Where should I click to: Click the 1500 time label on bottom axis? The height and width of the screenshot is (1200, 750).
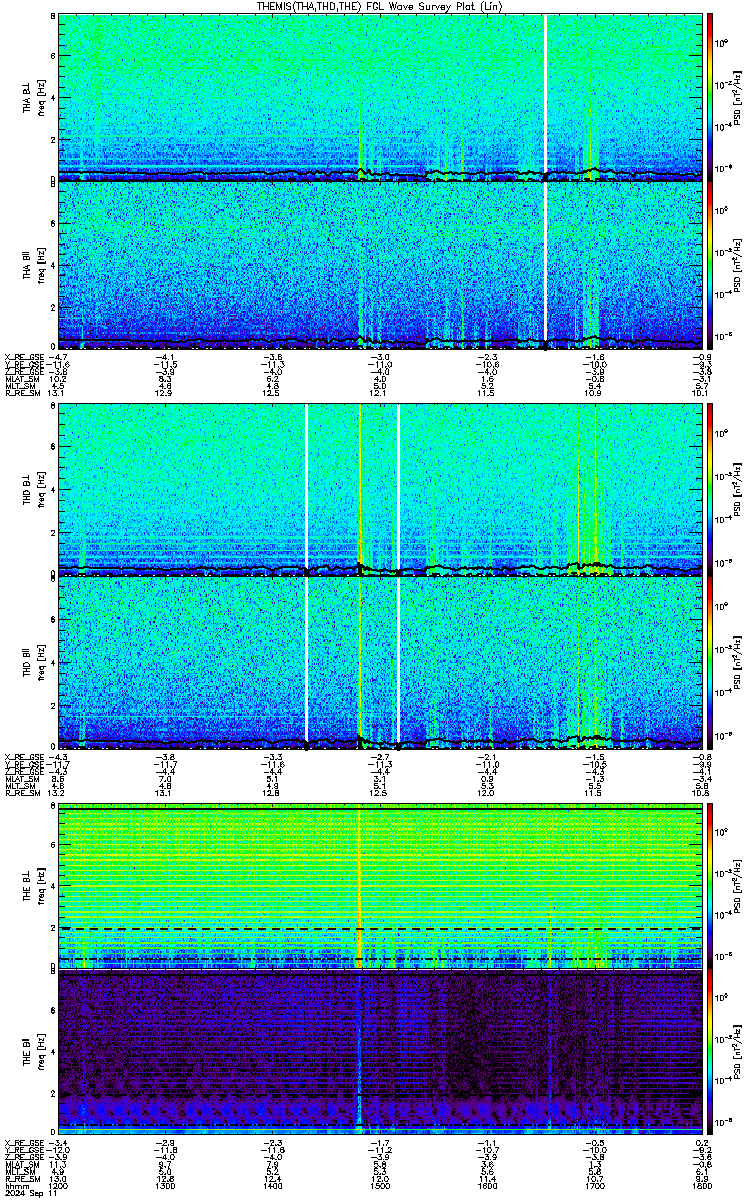click(x=380, y=1188)
